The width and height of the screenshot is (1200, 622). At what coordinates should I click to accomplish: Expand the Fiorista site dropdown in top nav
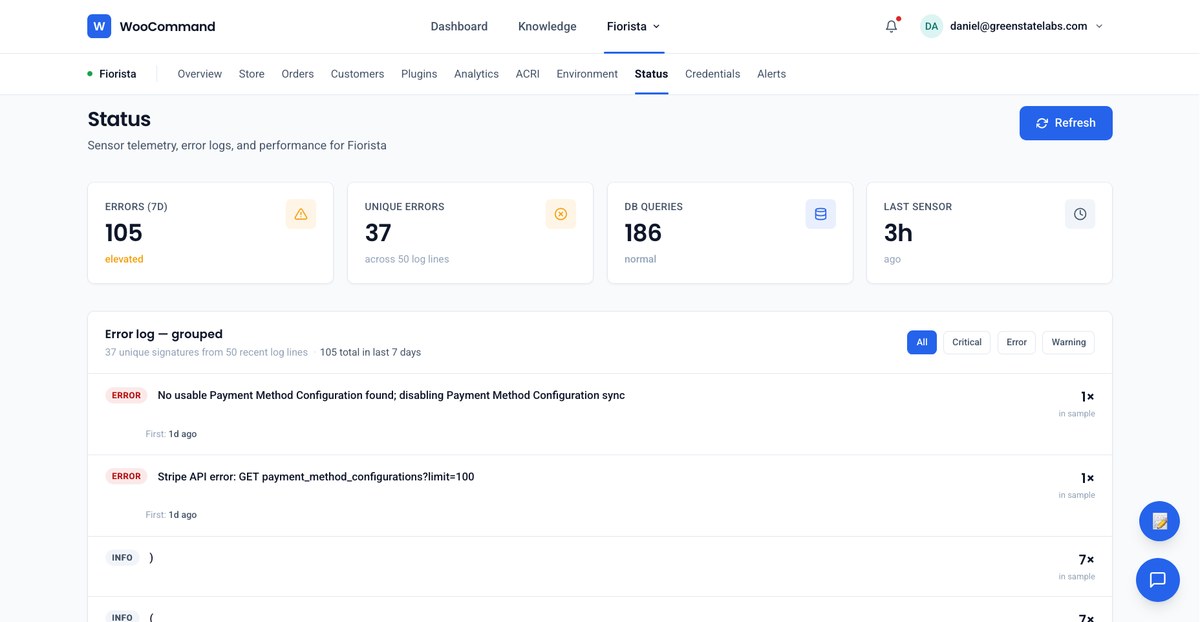pyautogui.click(x=634, y=26)
